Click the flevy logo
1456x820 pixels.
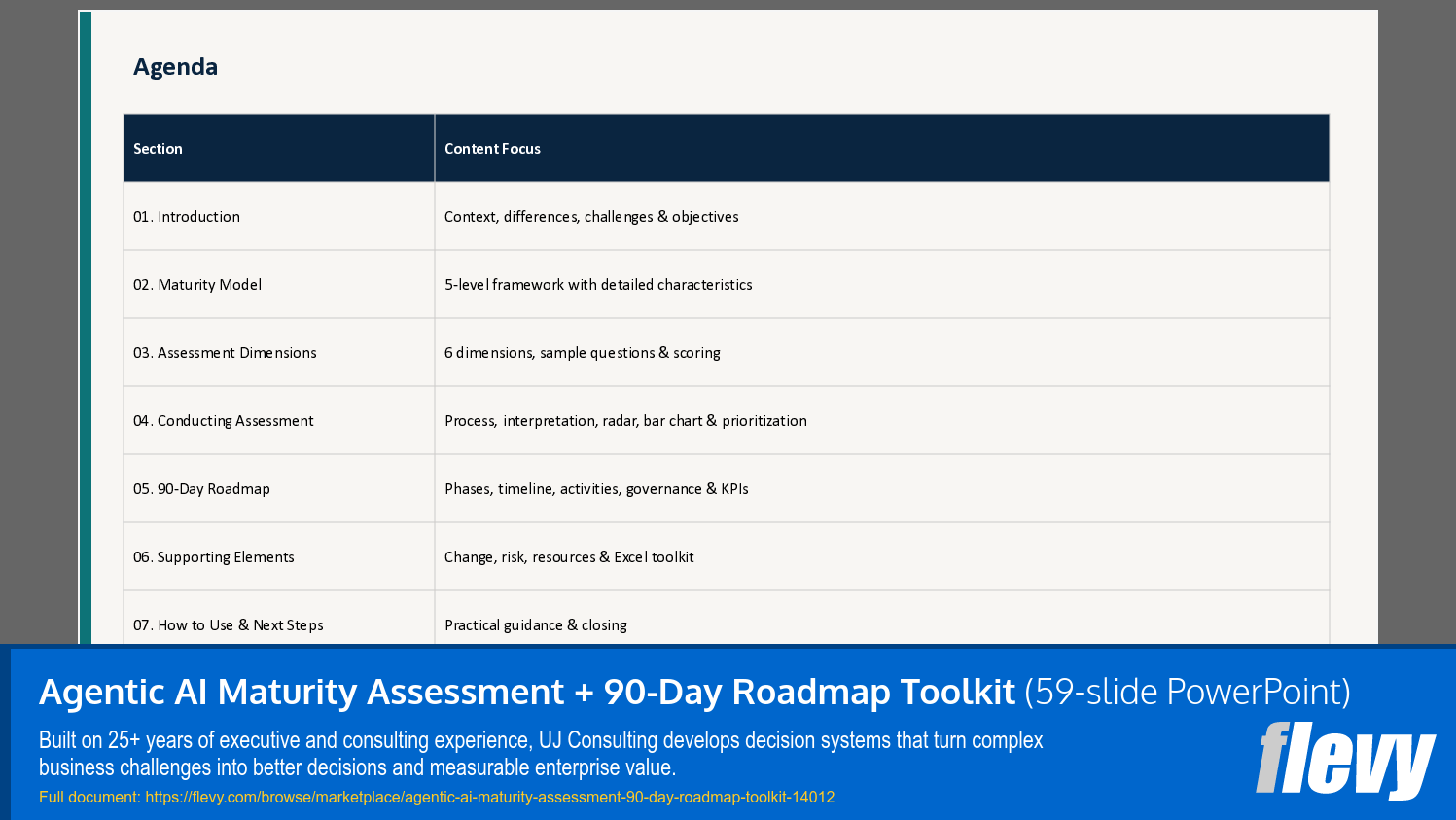click(1345, 760)
